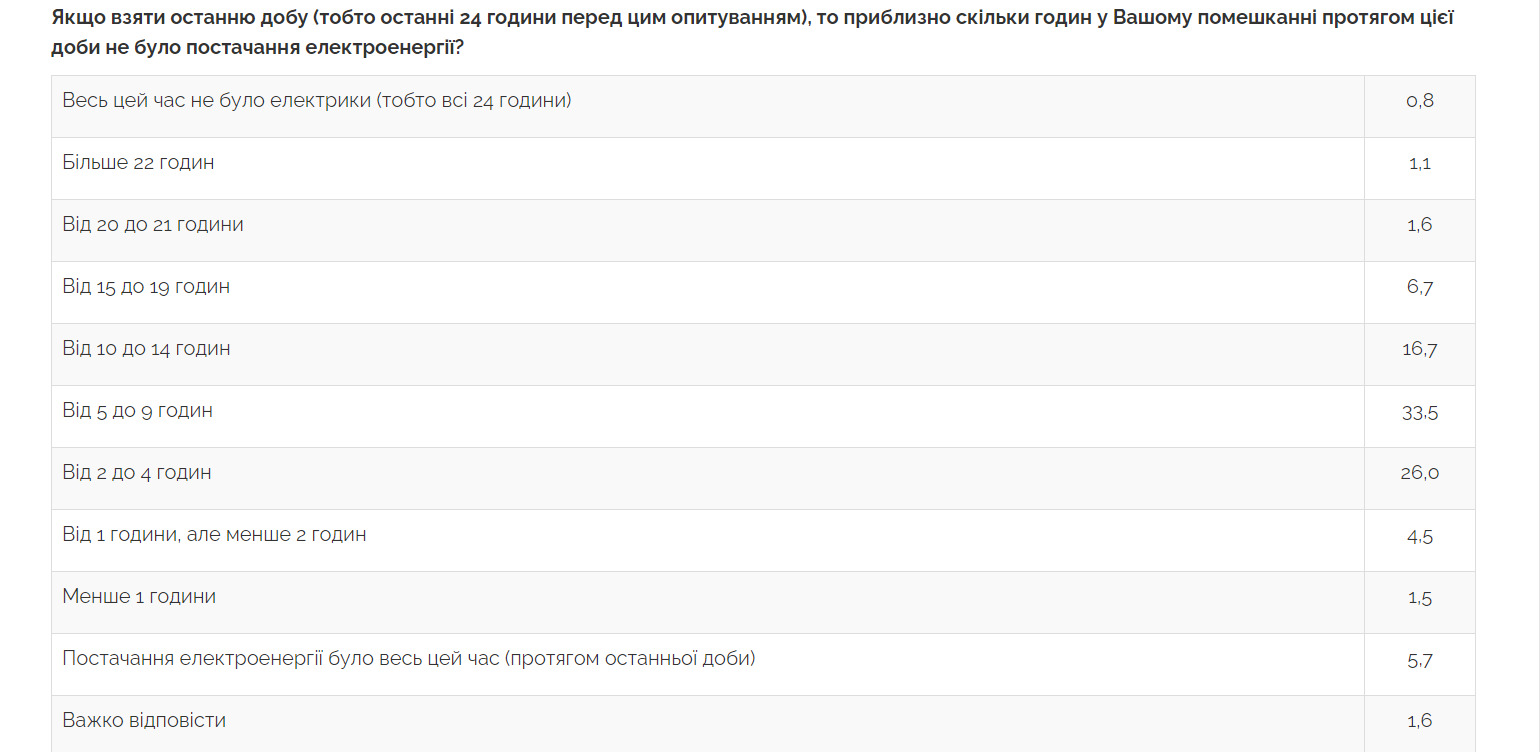The image size is (1540, 752).
Task: Select the 'Весь цей час не було електрики' row
Action: (x=763, y=107)
